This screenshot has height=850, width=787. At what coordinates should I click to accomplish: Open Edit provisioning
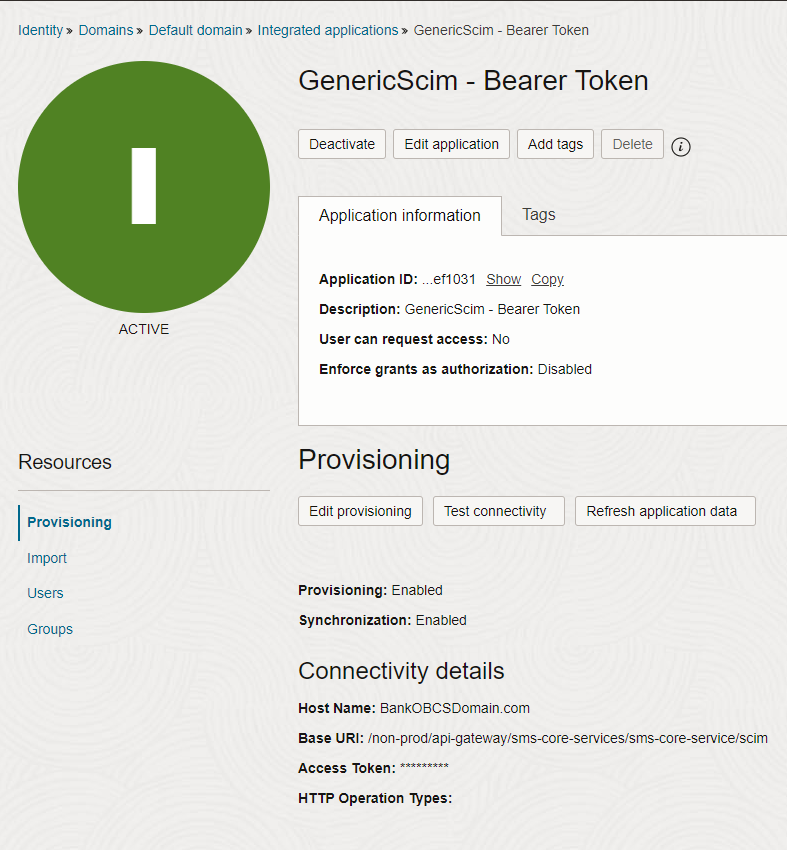[x=360, y=511]
